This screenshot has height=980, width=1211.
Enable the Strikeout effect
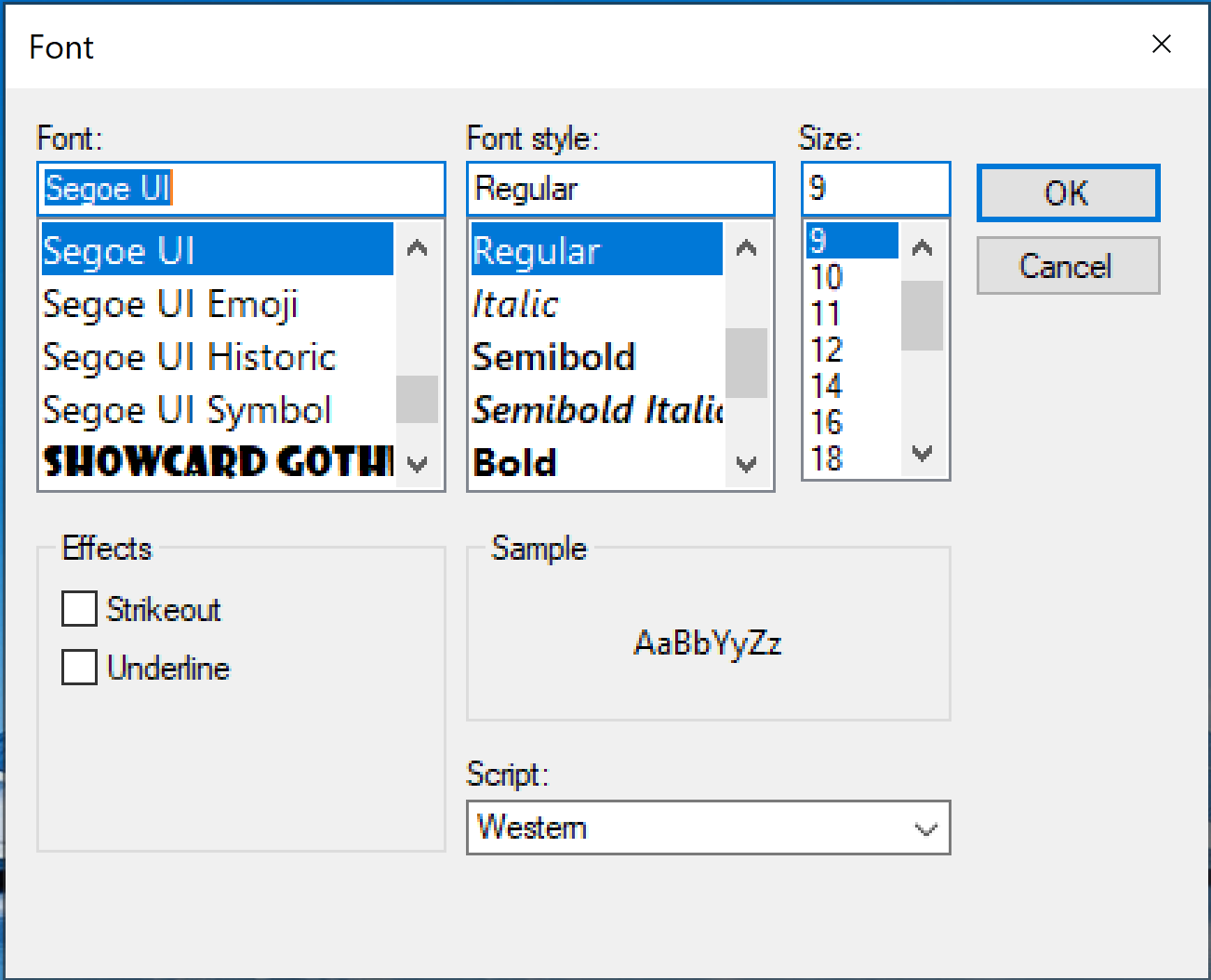point(79,609)
